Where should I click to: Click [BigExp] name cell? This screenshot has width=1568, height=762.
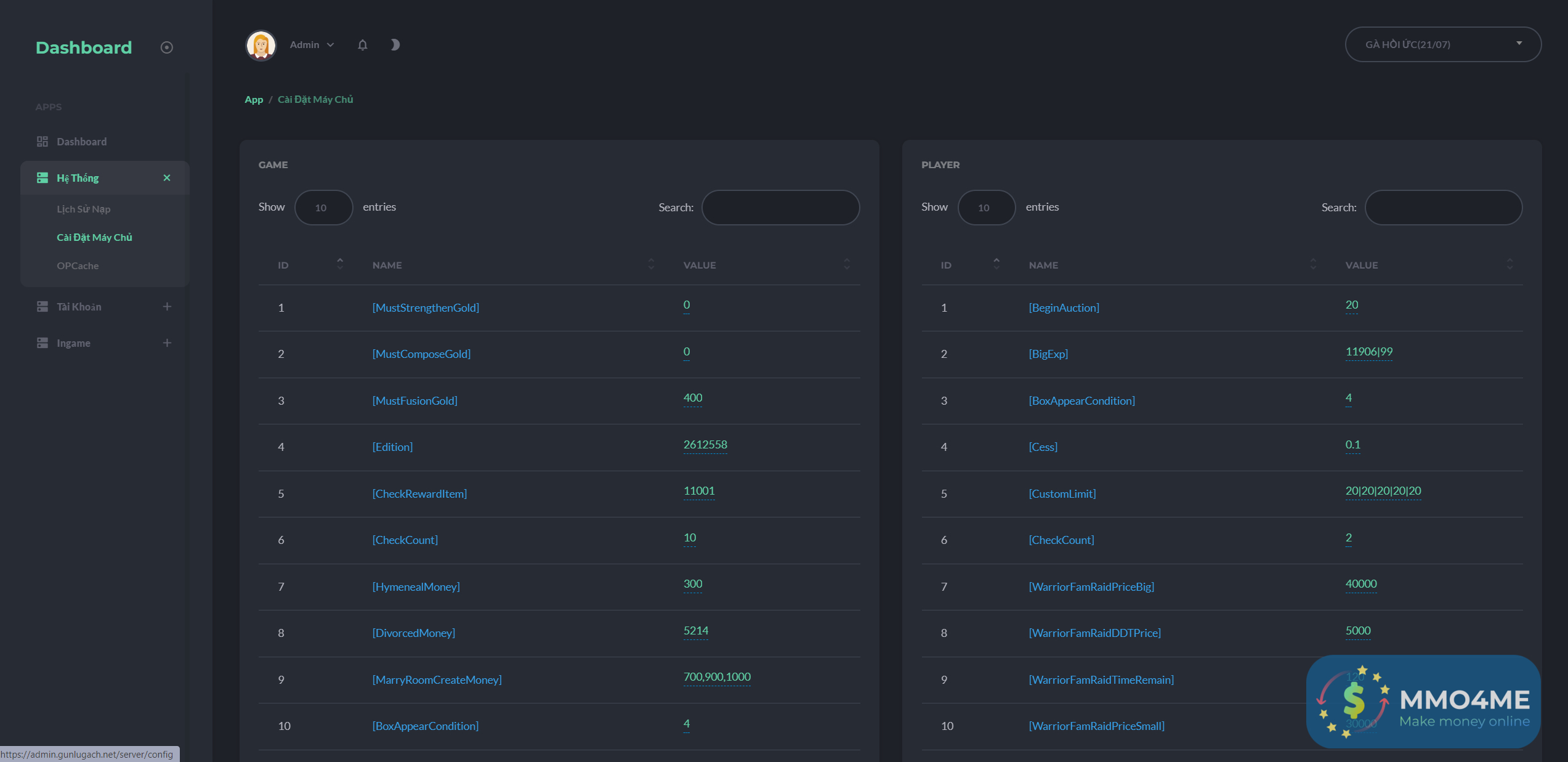pyautogui.click(x=1048, y=354)
